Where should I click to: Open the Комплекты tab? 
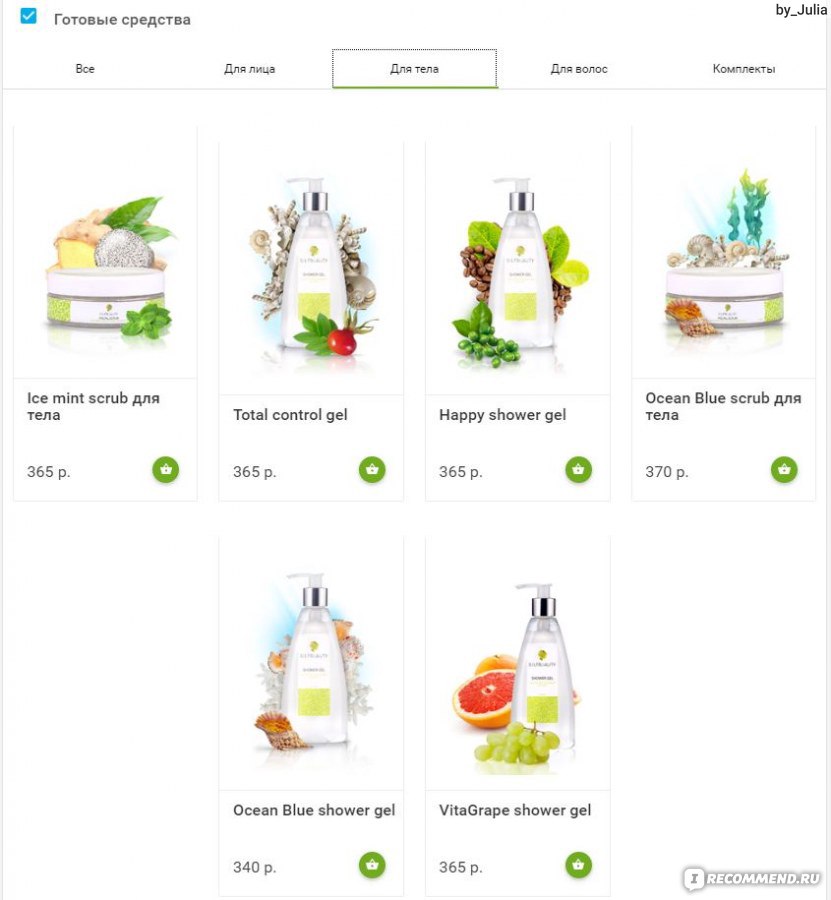pyautogui.click(x=744, y=69)
